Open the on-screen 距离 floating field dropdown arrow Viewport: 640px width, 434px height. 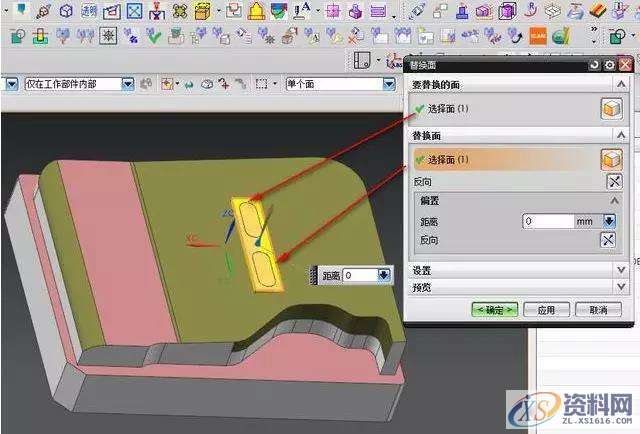coord(385,275)
